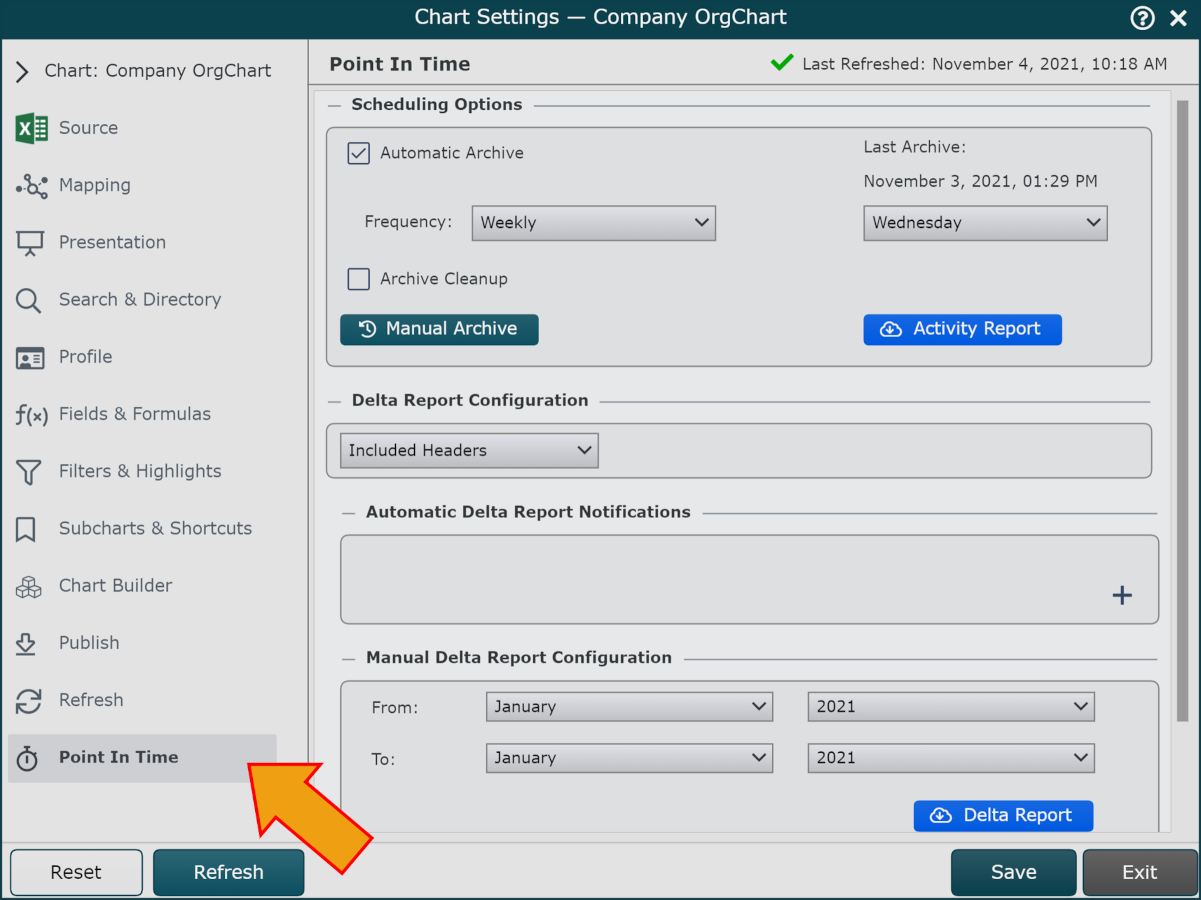Viewport: 1201px width, 900px height.
Task: Enable the Archive Cleanup checkbox
Action: tap(359, 279)
